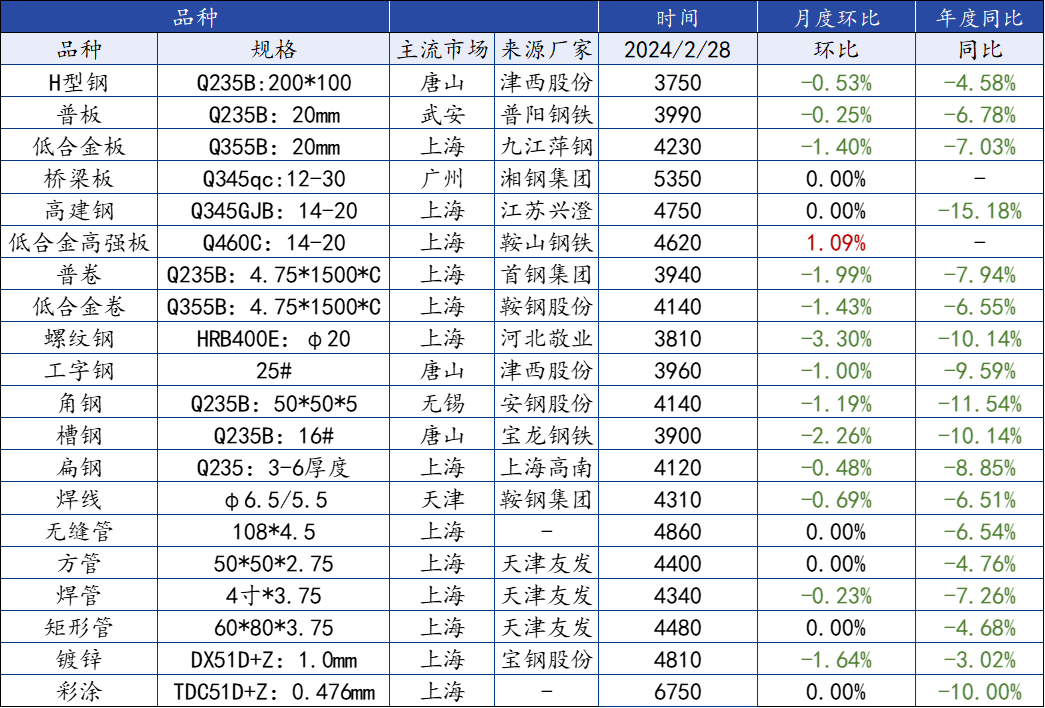This screenshot has height=708, width=1045.
Task: Select the 矩形管 product cell
Action: point(79,627)
